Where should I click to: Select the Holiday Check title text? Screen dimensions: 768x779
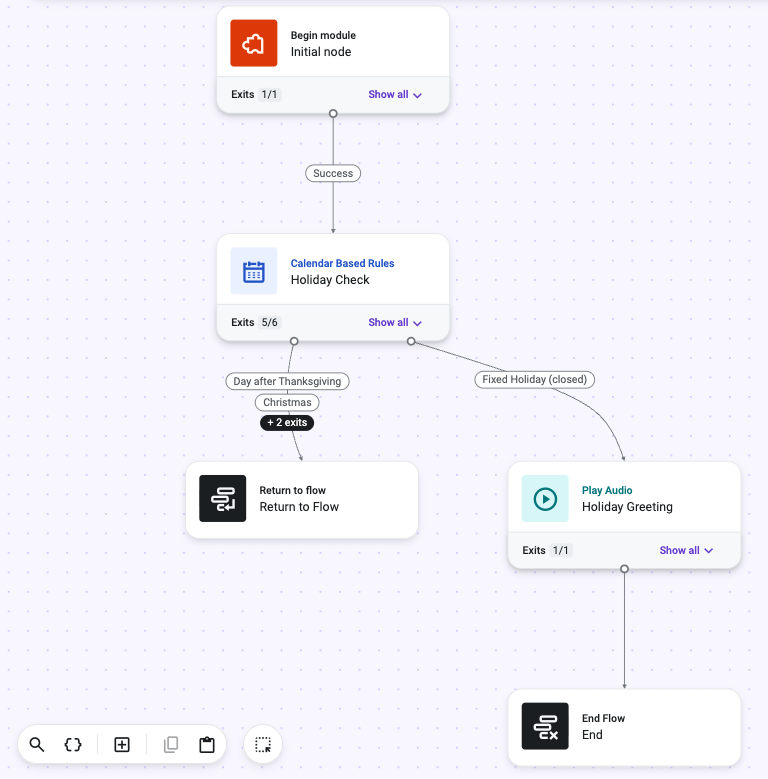[x=330, y=280]
